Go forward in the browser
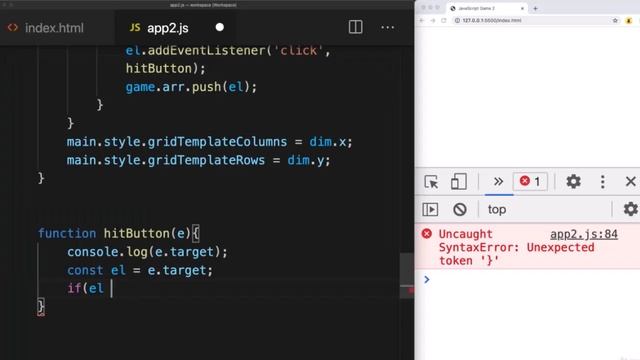 433,20
